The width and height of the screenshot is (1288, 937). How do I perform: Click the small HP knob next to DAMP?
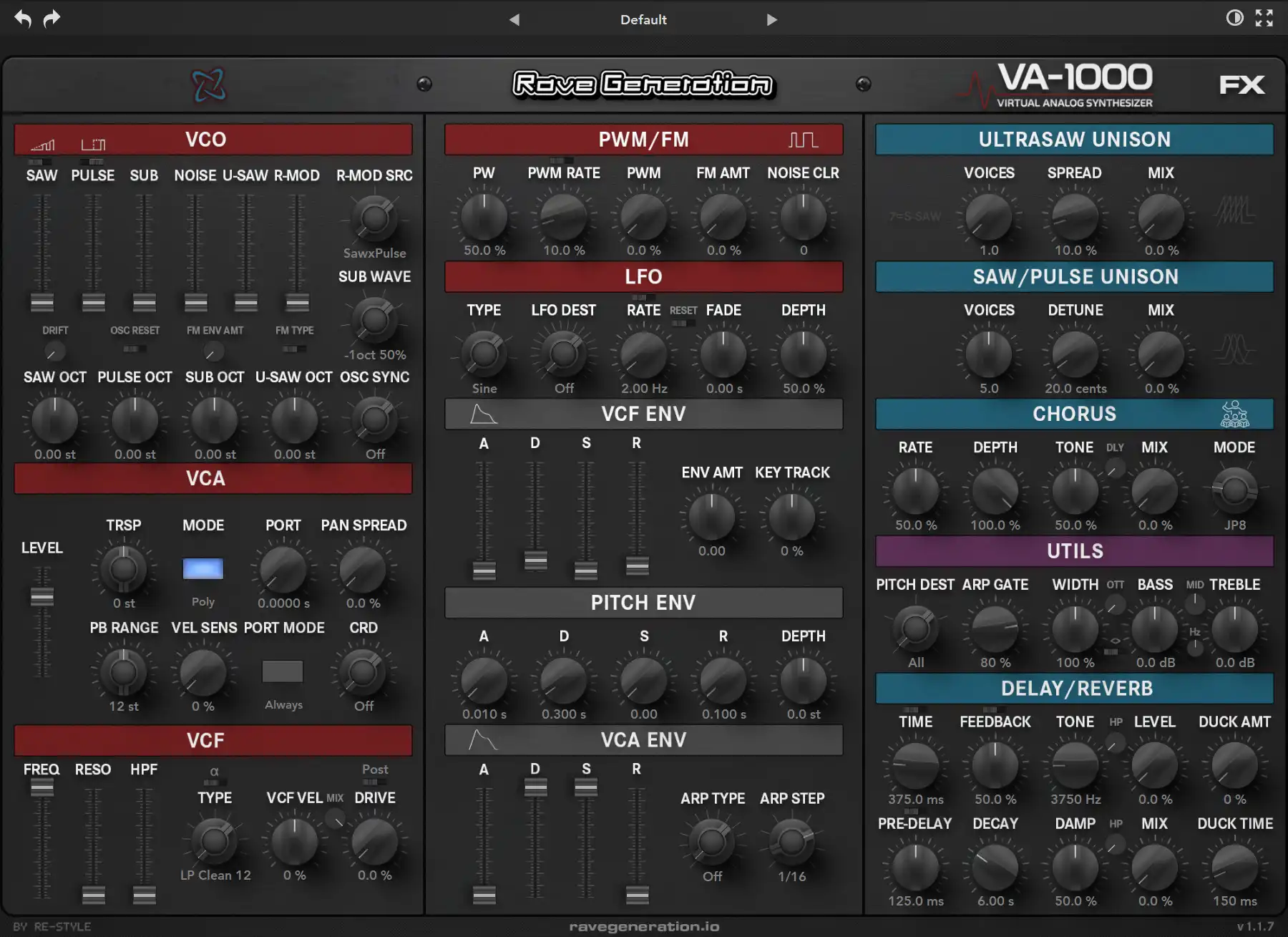[1114, 845]
